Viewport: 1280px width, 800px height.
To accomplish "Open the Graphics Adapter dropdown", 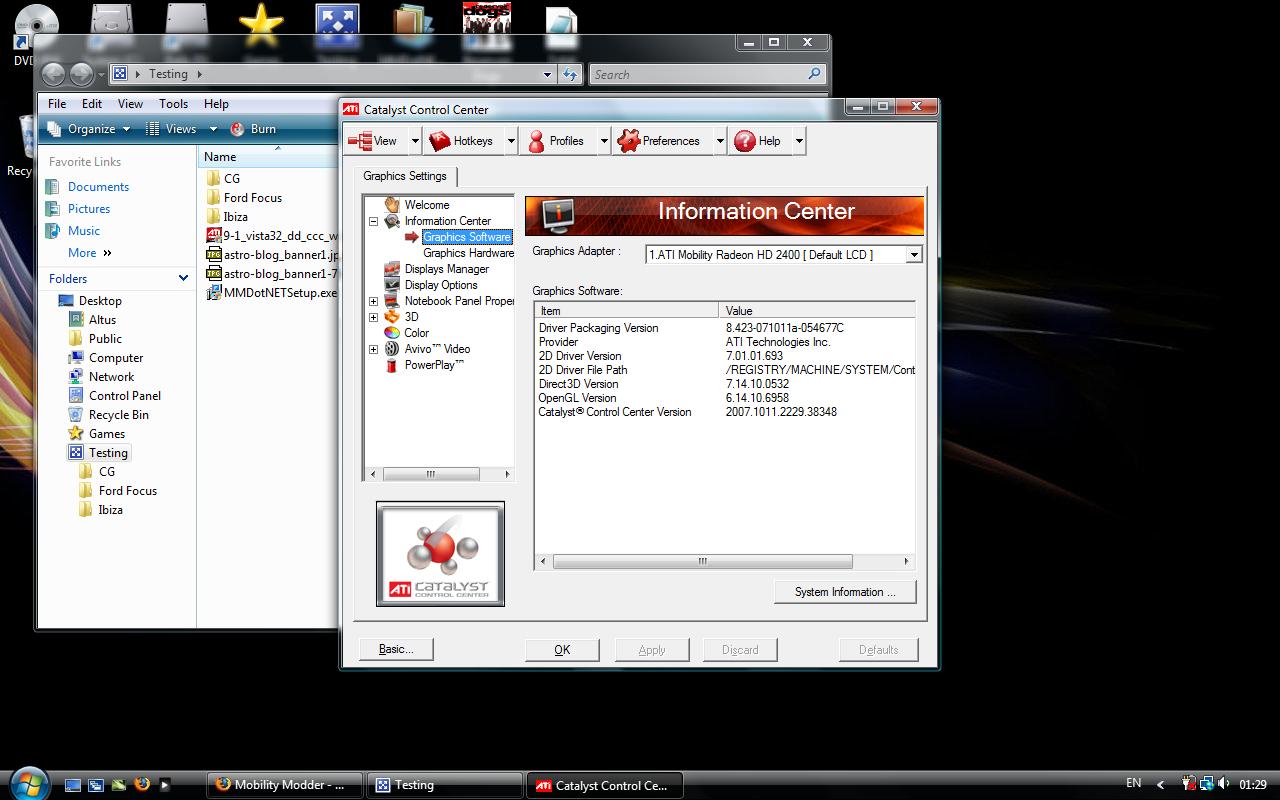I will [x=913, y=255].
